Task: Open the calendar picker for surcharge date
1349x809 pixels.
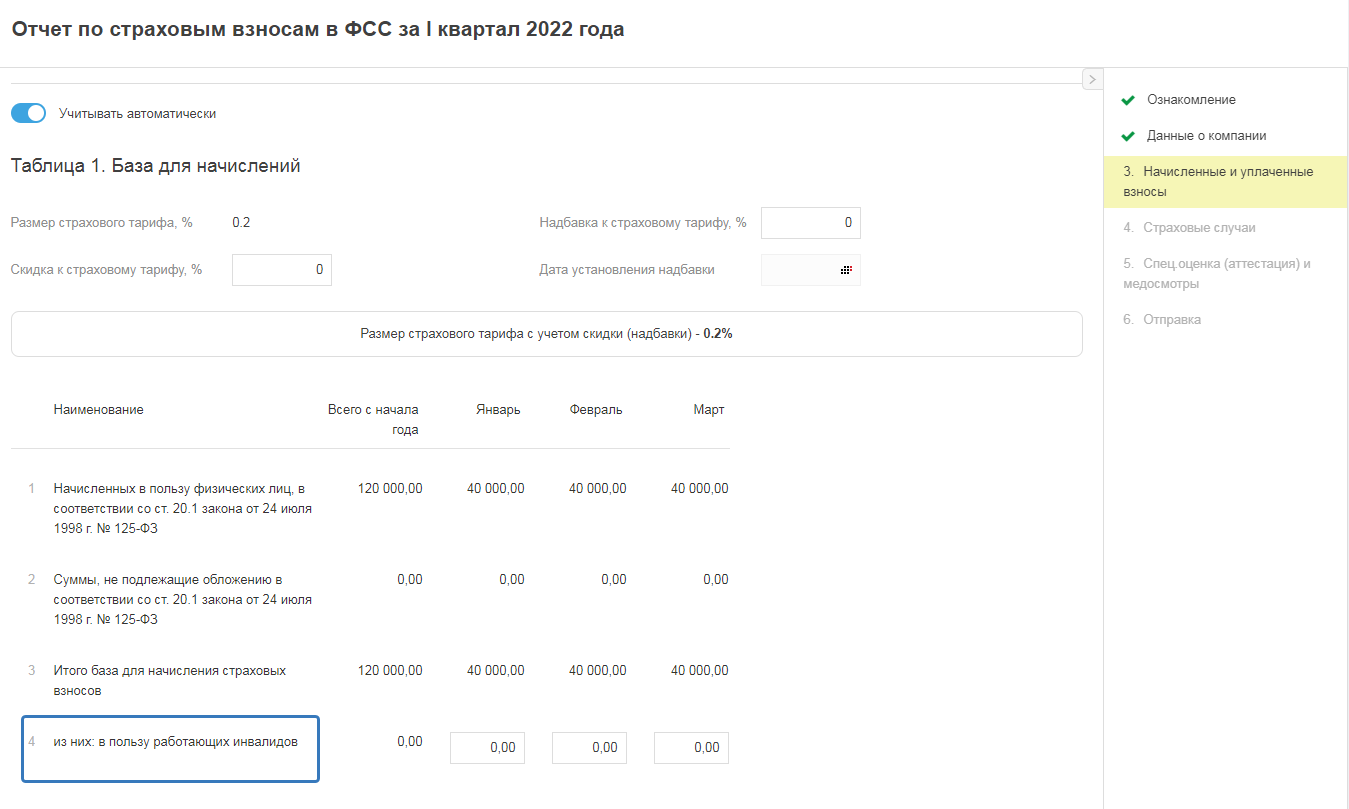Action: click(x=846, y=270)
